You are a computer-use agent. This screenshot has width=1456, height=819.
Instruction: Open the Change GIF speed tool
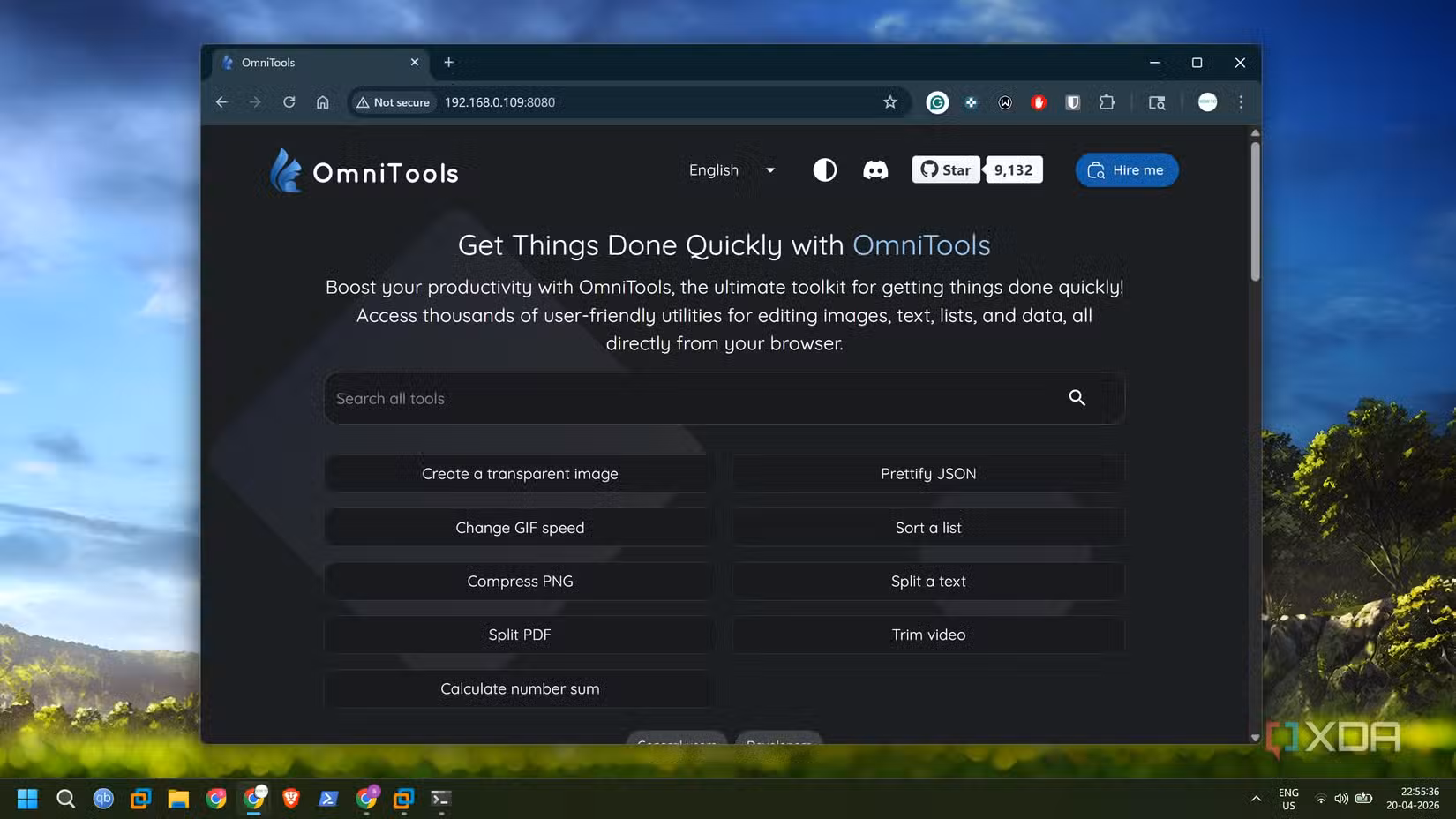(520, 528)
